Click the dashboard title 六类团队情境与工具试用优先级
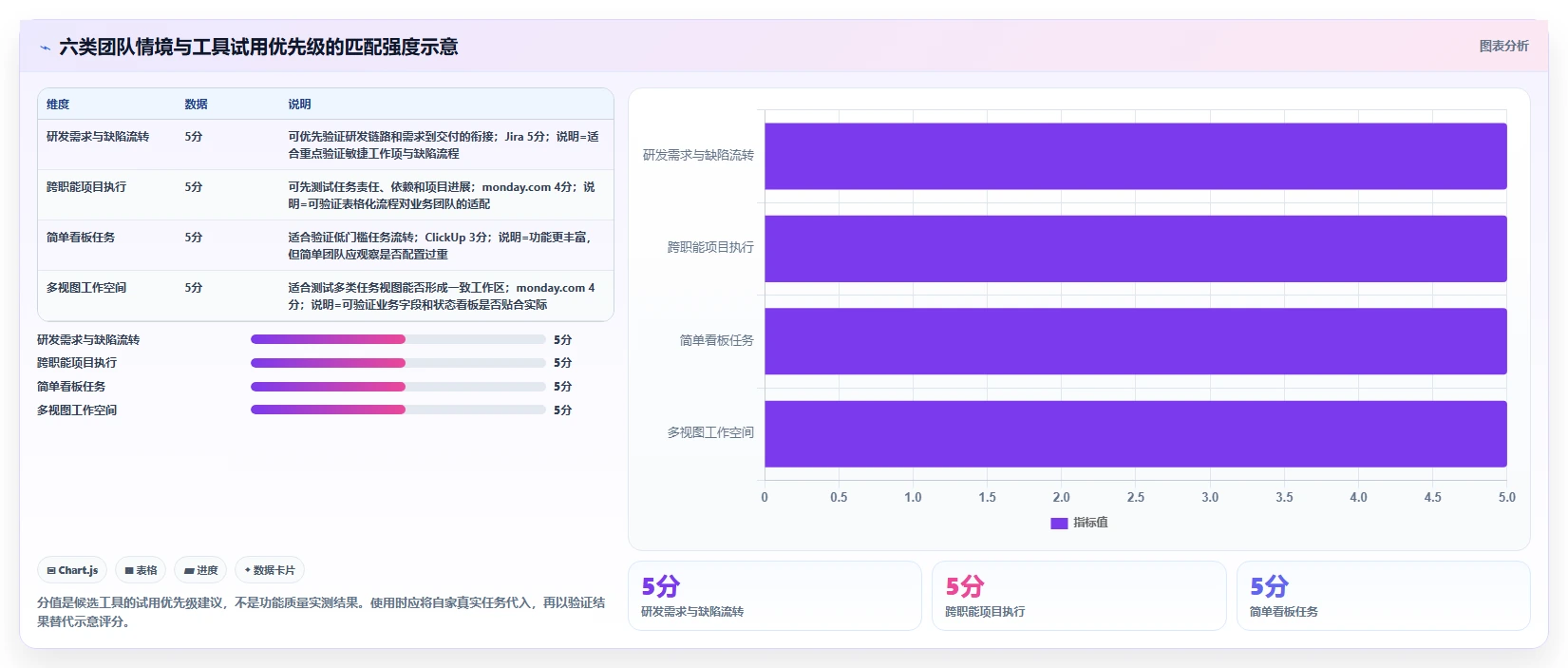The width and height of the screenshot is (1568, 668). [x=258, y=47]
